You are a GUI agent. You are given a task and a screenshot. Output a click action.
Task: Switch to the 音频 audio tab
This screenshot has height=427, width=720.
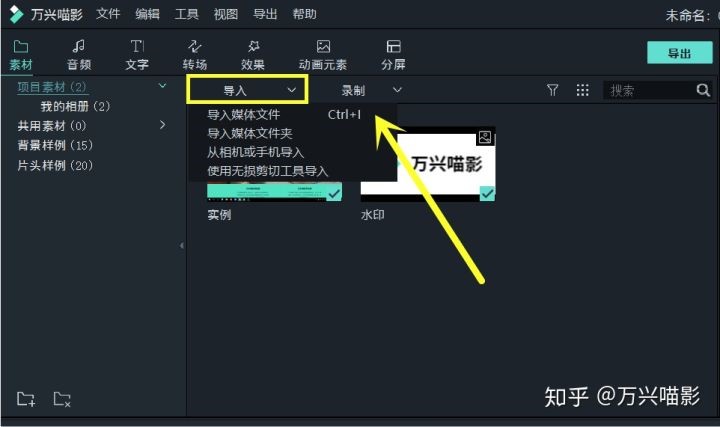click(x=79, y=56)
